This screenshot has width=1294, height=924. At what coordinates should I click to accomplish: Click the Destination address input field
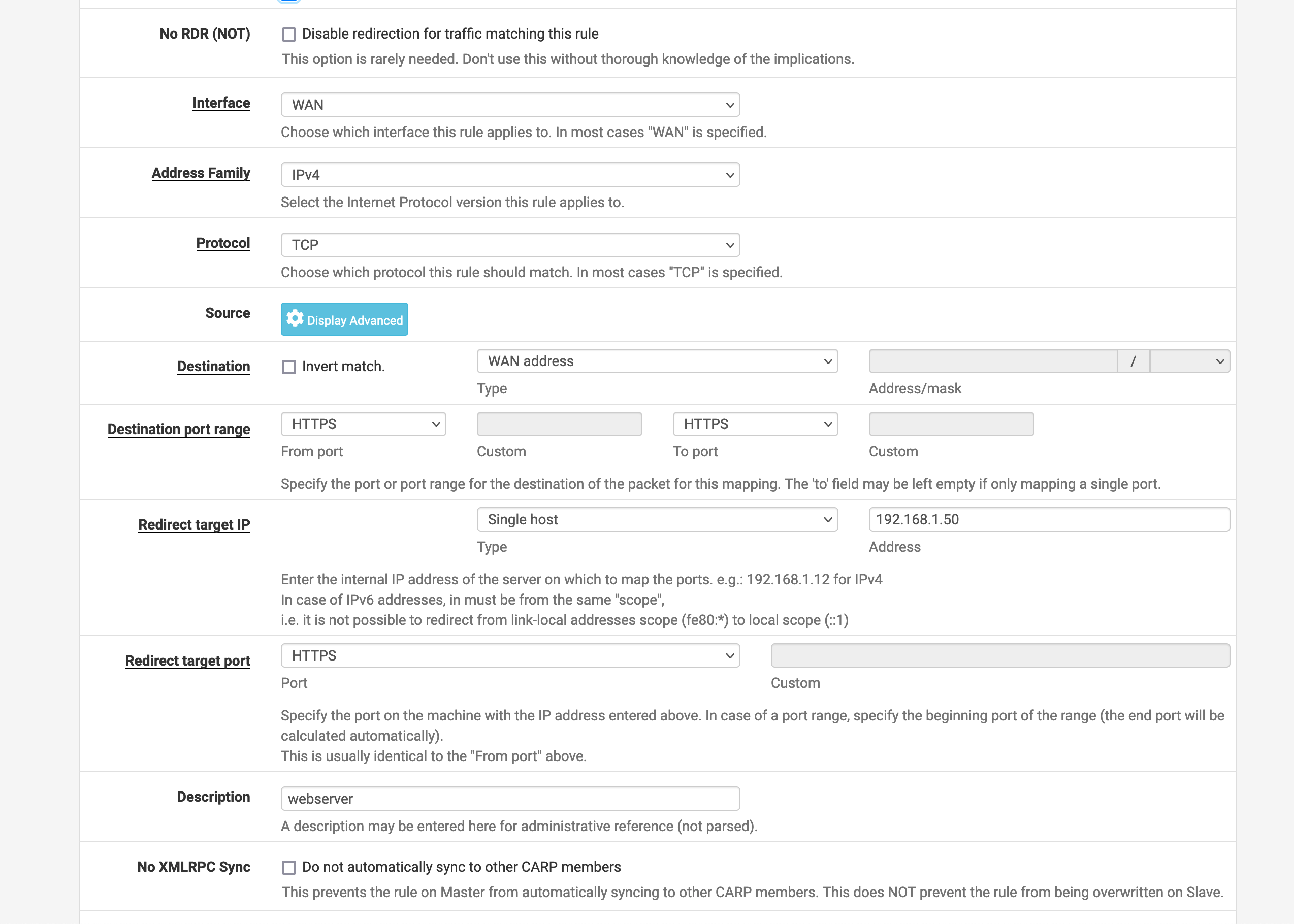(993, 361)
